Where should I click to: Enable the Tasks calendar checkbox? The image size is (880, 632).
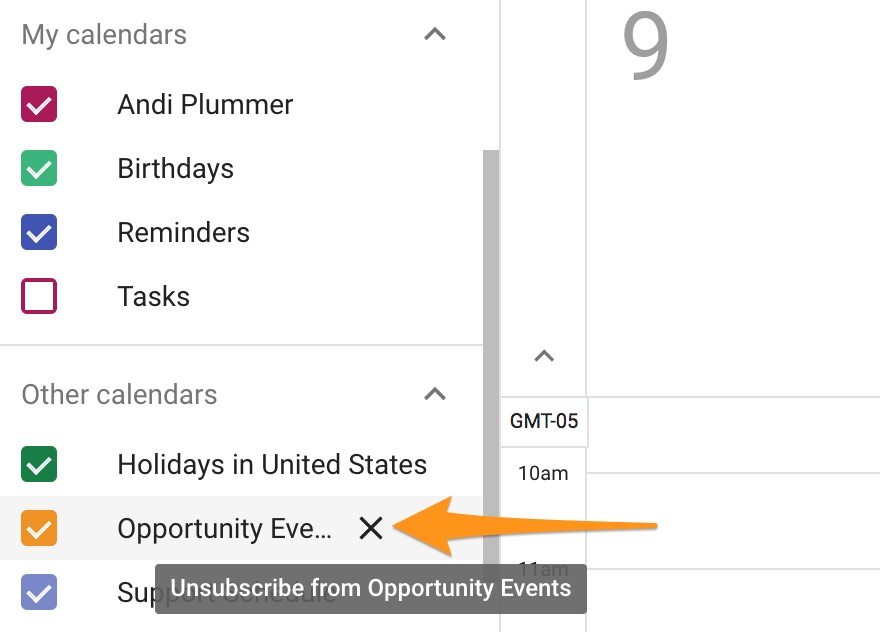click(x=38, y=296)
